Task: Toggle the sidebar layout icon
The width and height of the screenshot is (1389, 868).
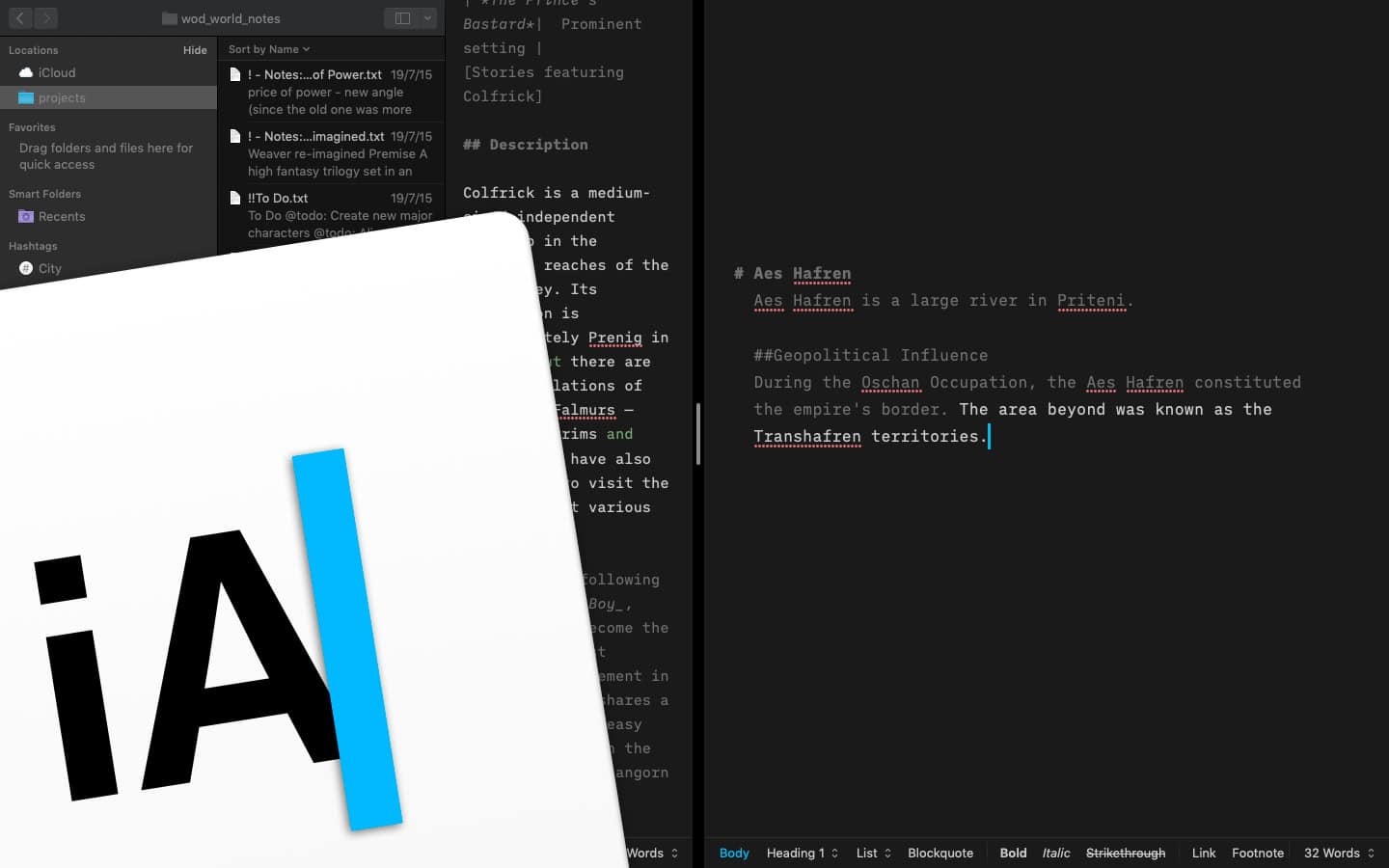Action: coord(402,17)
